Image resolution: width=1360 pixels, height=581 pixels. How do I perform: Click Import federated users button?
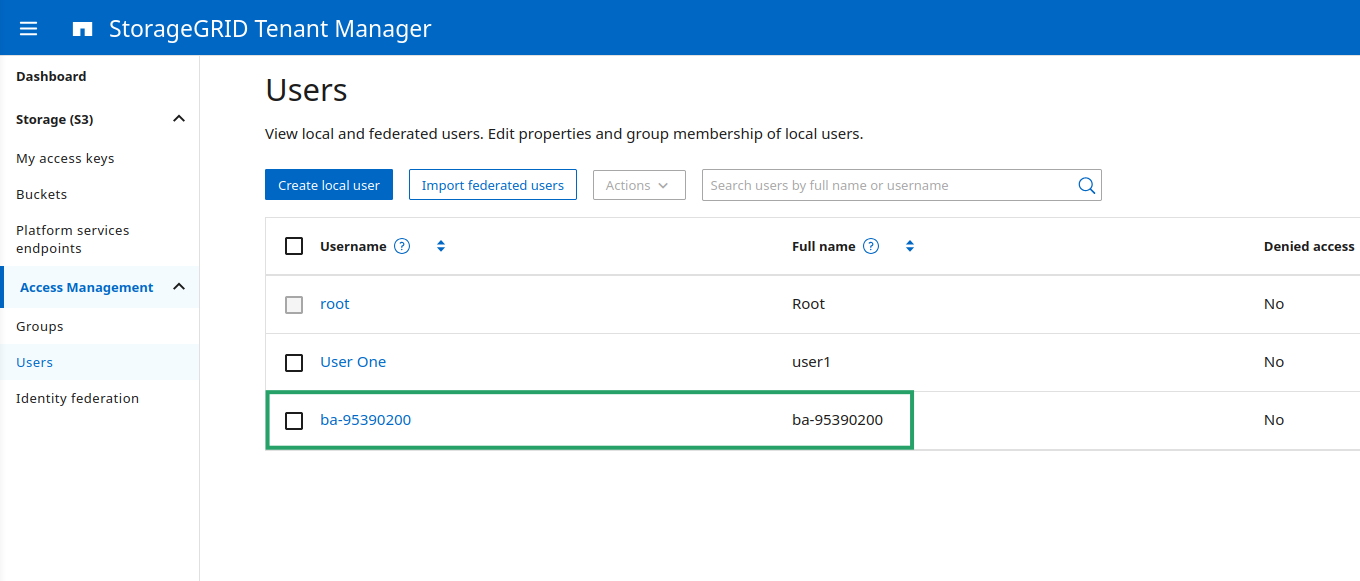click(493, 185)
